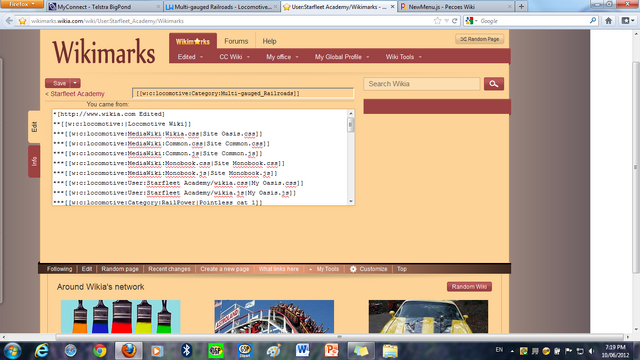Open Firefox home page icon
The image size is (640, 360).
[x=608, y=21]
